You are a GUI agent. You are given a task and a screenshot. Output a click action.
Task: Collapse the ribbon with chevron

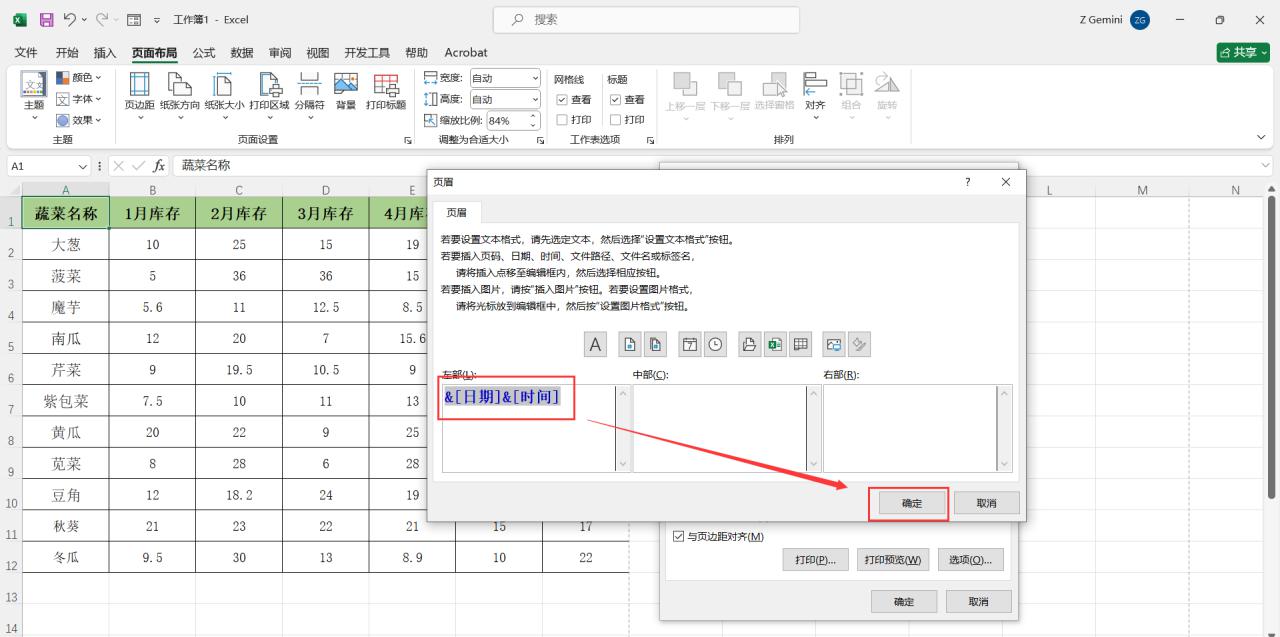coord(1260,138)
